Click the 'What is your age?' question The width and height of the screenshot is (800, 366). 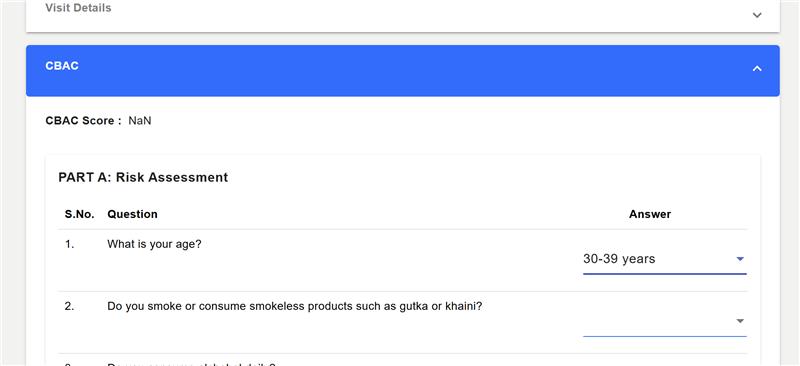pos(154,245)
